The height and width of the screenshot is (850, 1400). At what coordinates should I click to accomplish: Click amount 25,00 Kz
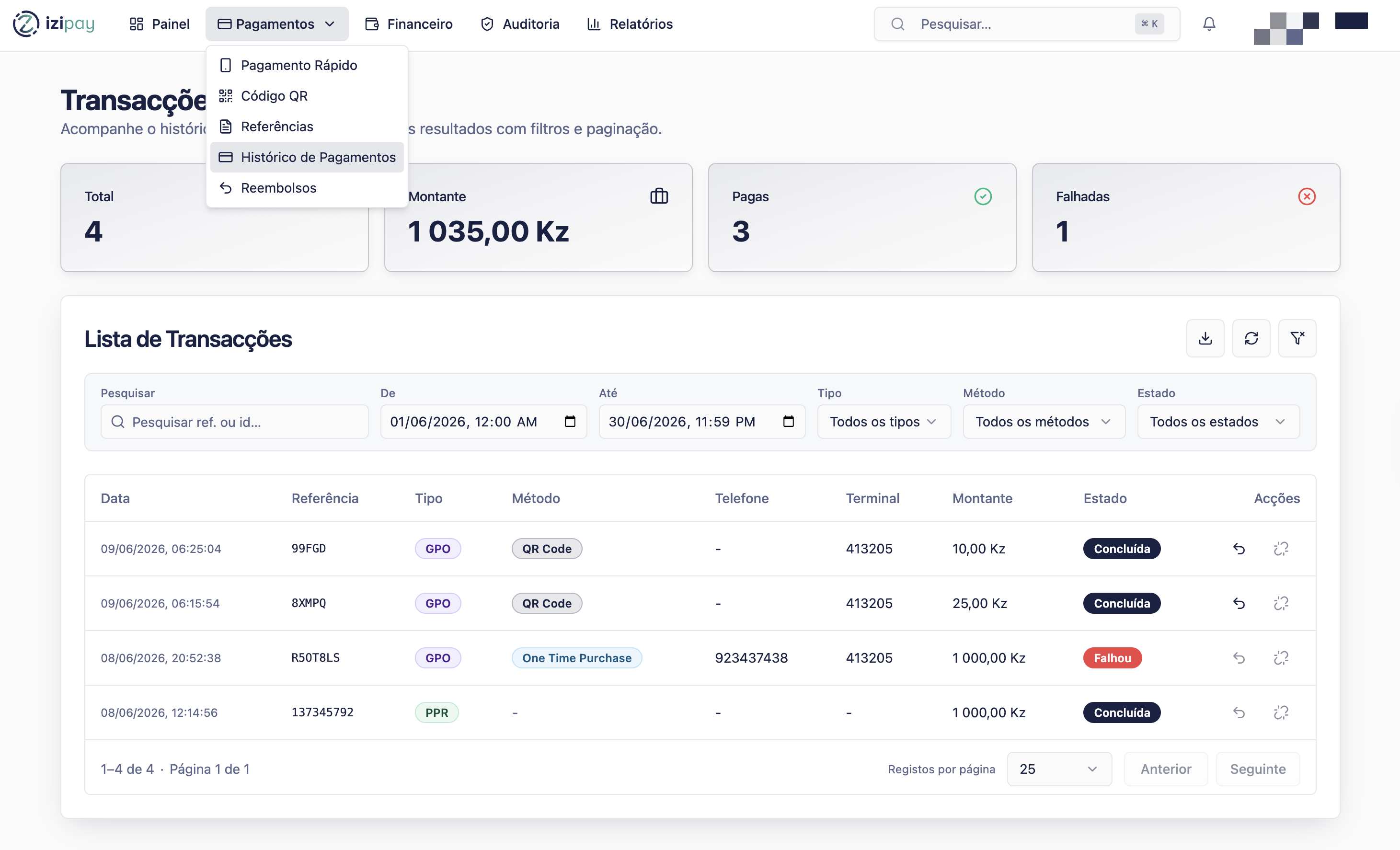point(979,603)
